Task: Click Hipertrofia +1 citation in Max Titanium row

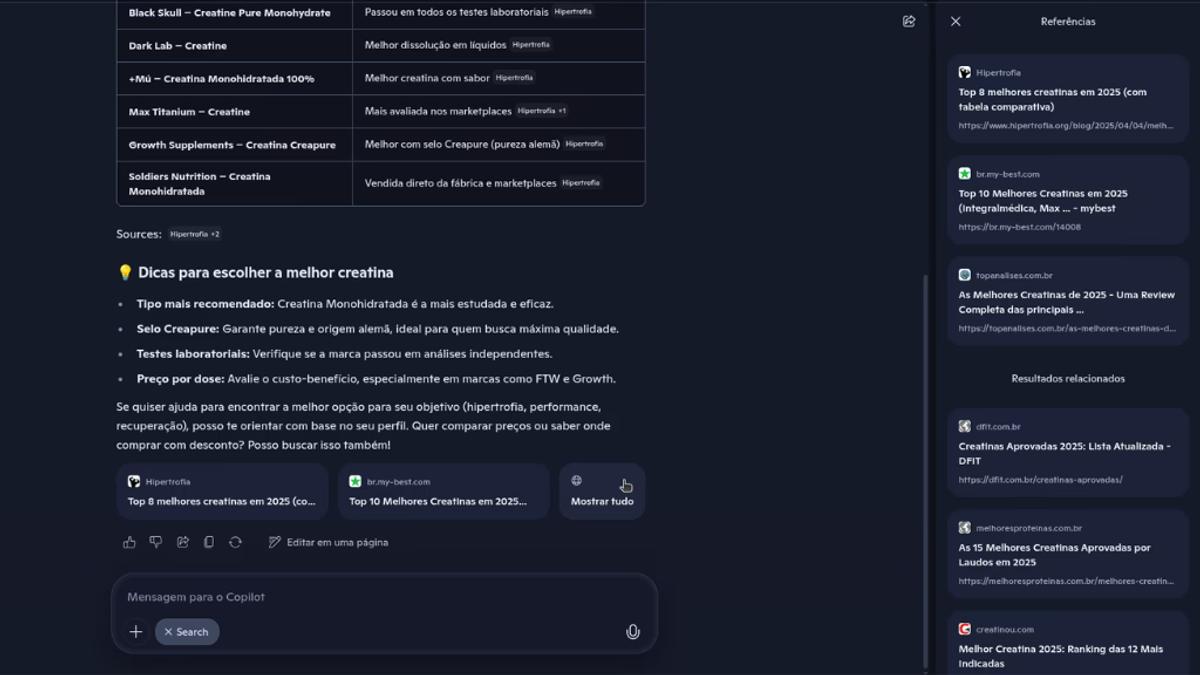Action: click(542, 111)
